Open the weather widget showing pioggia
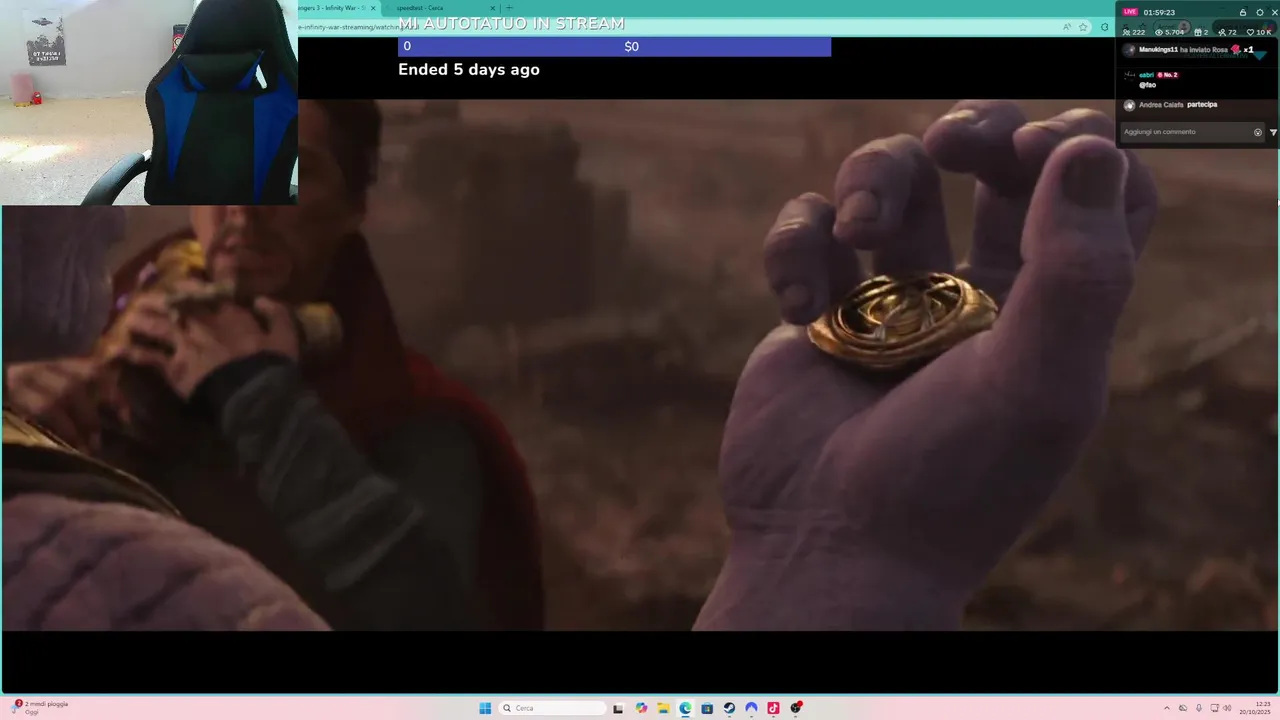Image resolution: width=1280 pixels, height=720 pixels. [x=40, y=707]
